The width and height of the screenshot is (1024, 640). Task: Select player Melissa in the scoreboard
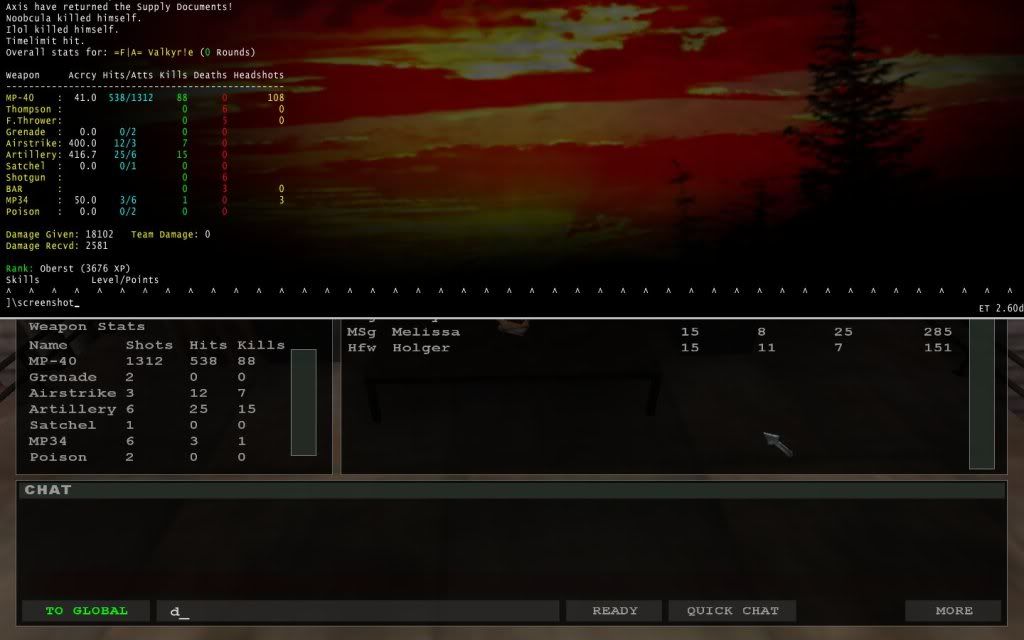pyautogui.click(x=650, y=332)
